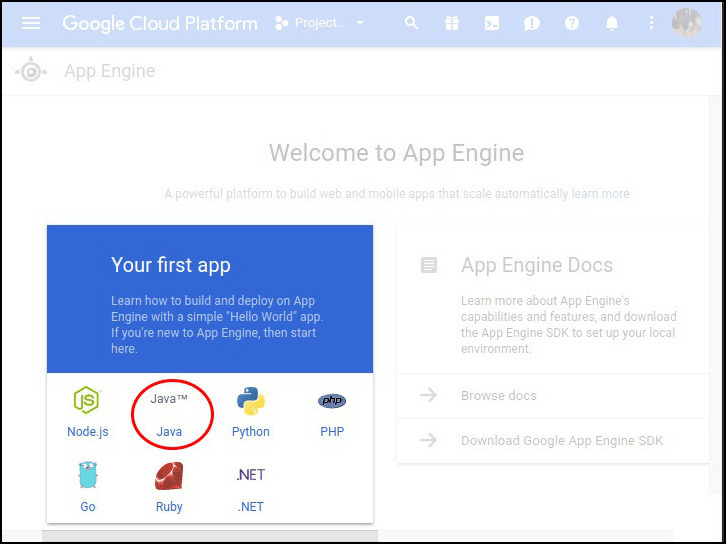Select the Node.js icon
The image size is (726, 544).
(87, 400)
